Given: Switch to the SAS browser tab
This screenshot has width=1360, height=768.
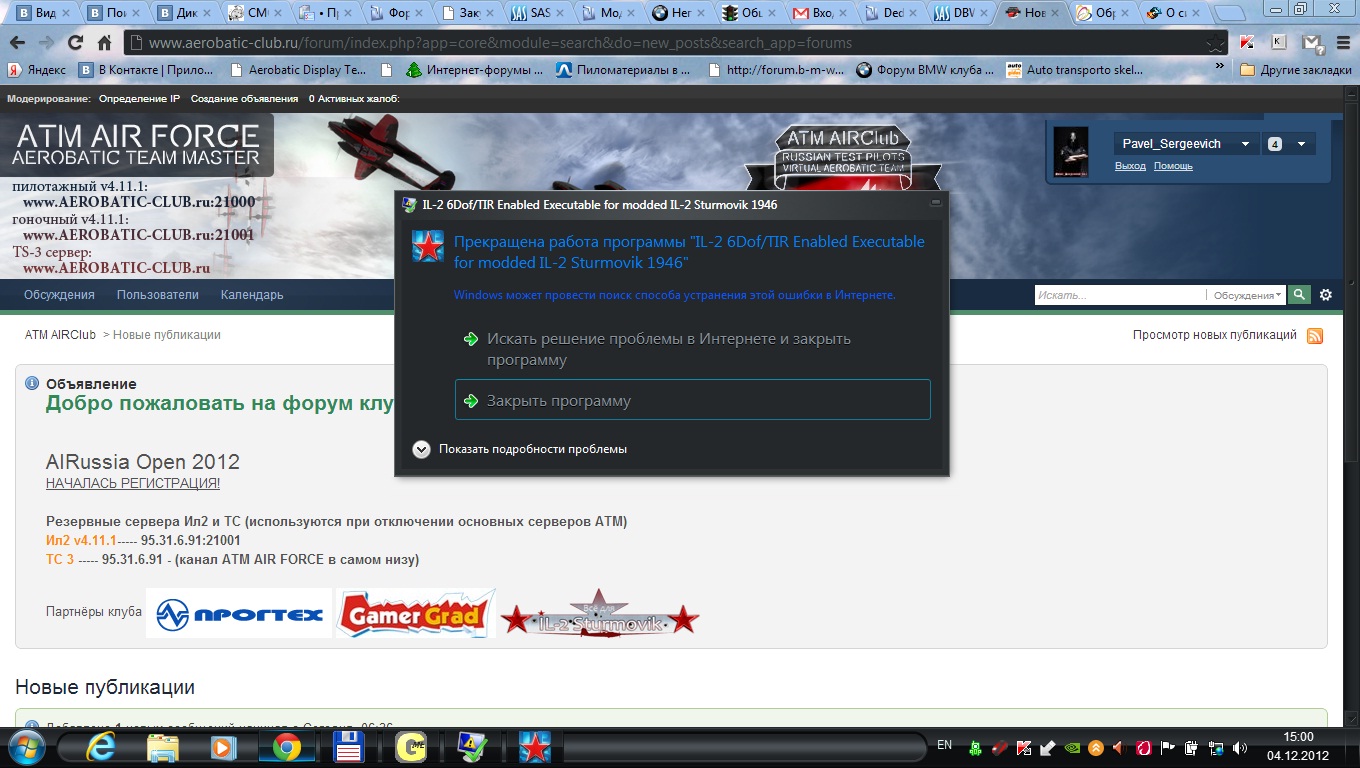Looking at the screenshot, I should [x=540, y=14].
